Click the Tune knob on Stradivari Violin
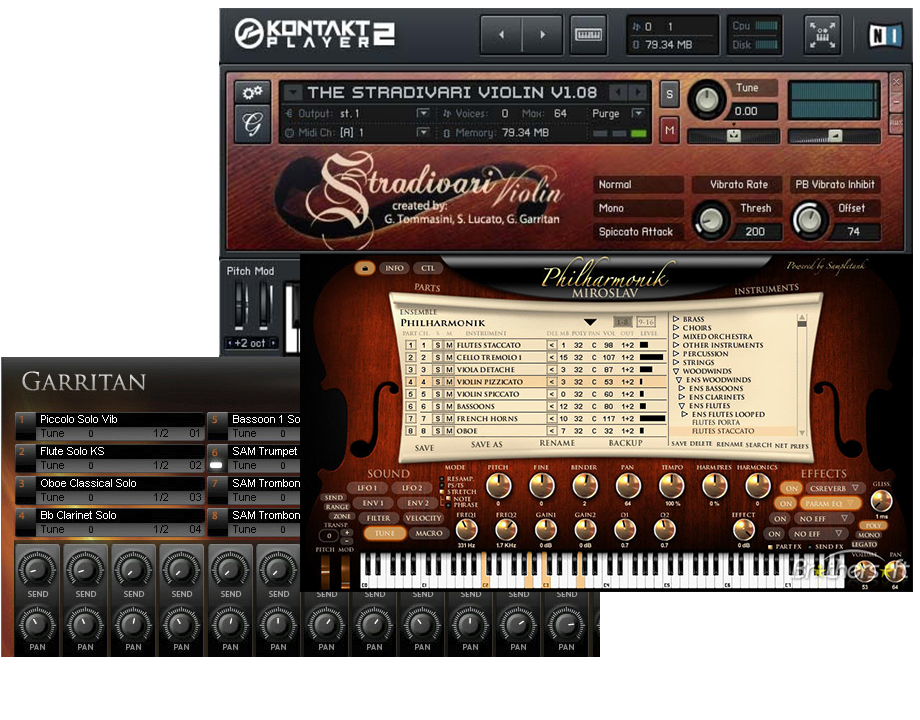Image resolution: width=920 pixels, height=720 pixels. pos(707,99)
